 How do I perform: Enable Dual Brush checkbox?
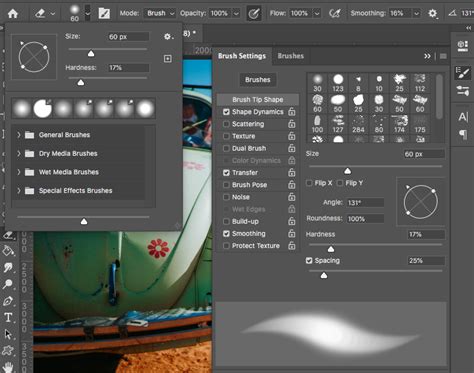226,148
